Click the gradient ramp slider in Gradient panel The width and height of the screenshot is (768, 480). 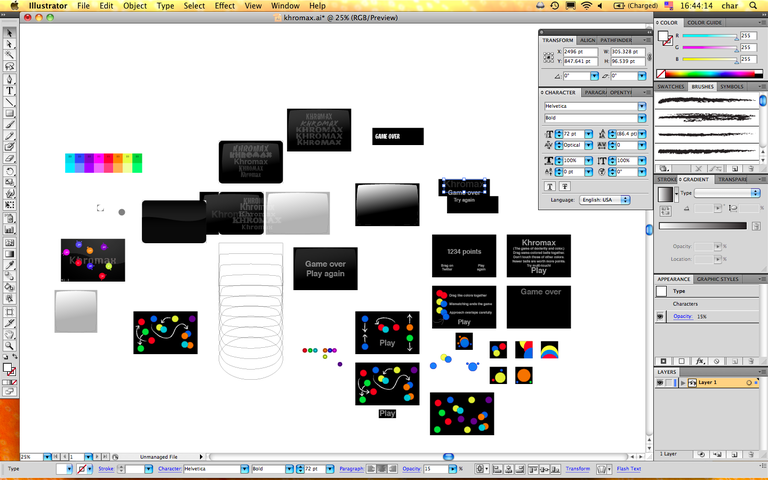click(702, 226)
